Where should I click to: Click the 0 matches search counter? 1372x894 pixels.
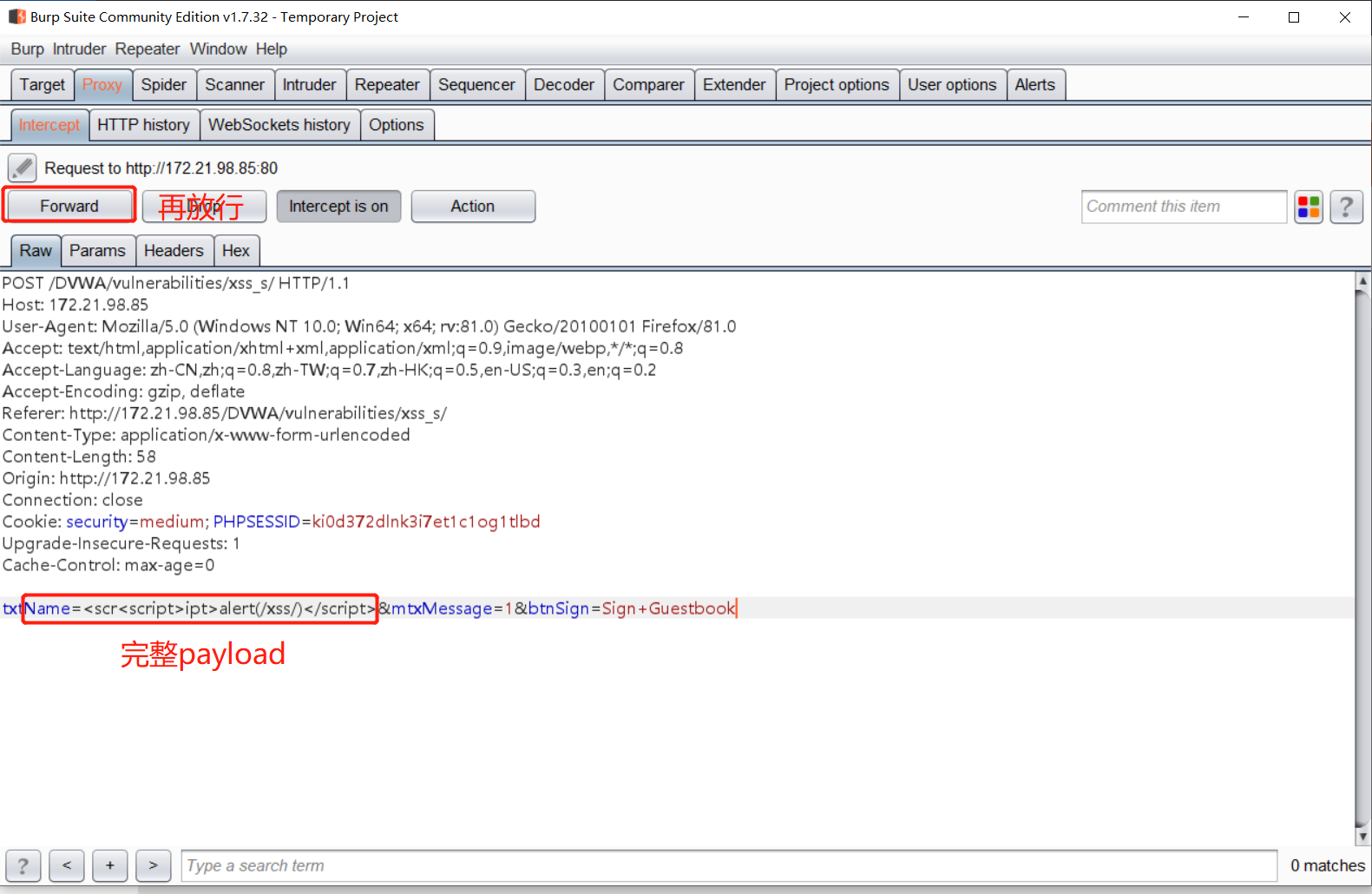1327,865
